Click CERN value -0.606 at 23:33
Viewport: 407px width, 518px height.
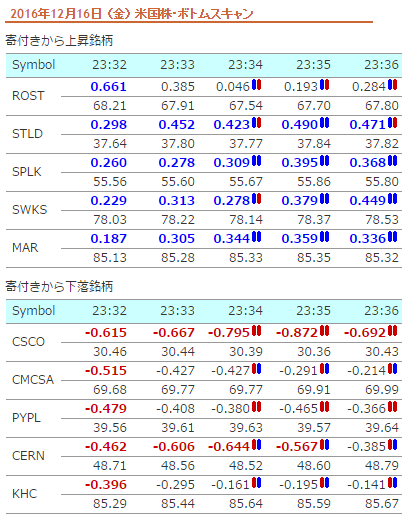coord(174,447)
